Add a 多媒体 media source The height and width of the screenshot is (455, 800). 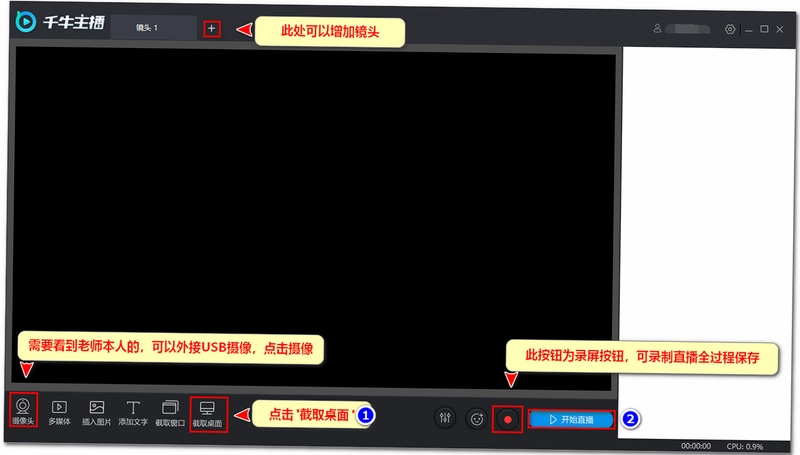pyautogui.click(x=59, y=412)
